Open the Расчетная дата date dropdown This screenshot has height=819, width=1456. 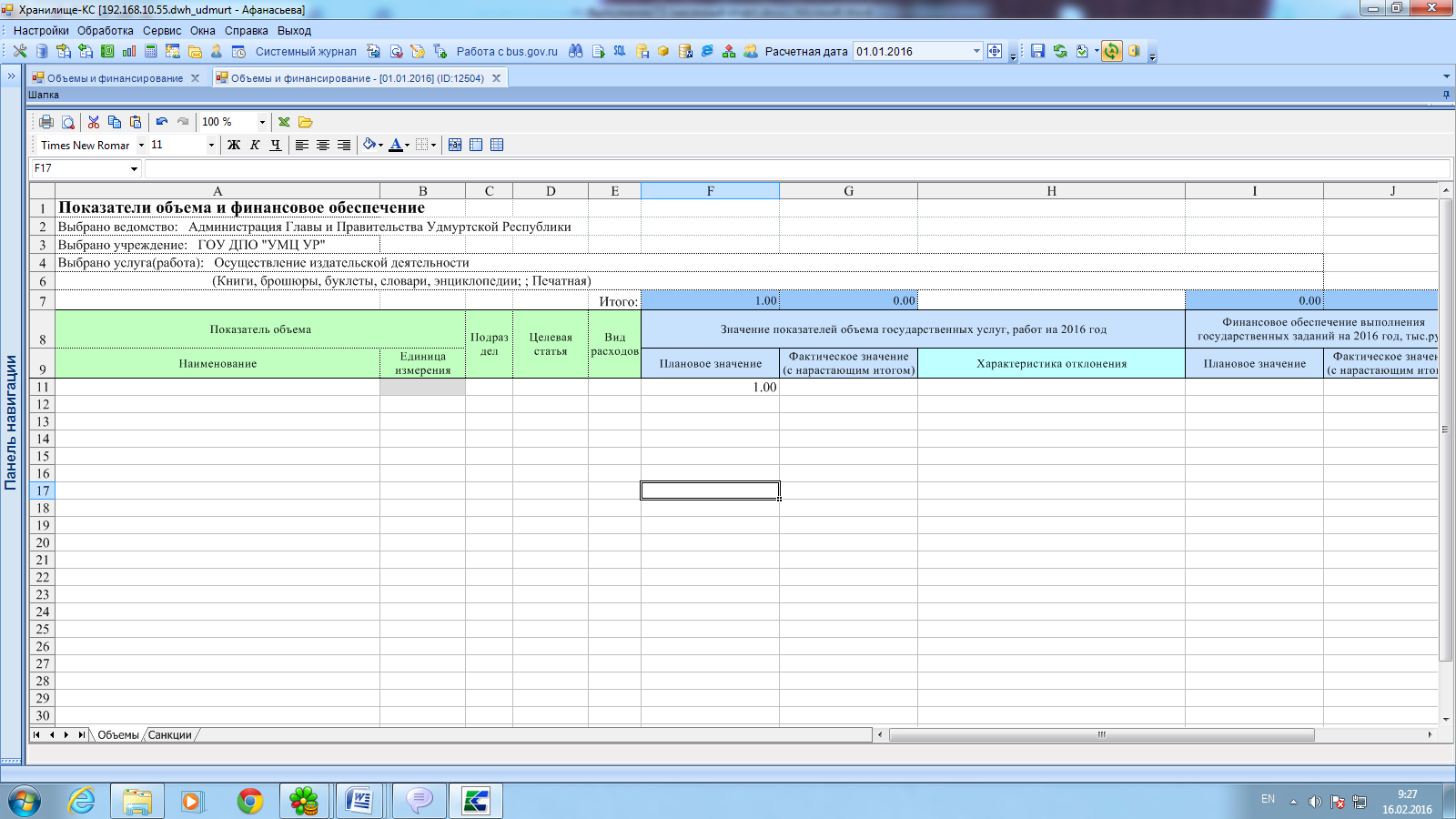click(976, 52)
